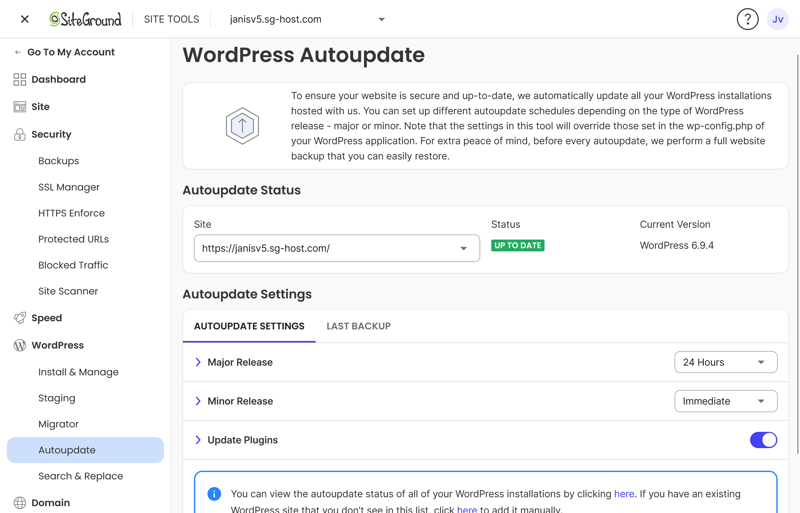Click the Speed rocket icon
This screenshot has width=800, height=513.
[x=19, y=317]
